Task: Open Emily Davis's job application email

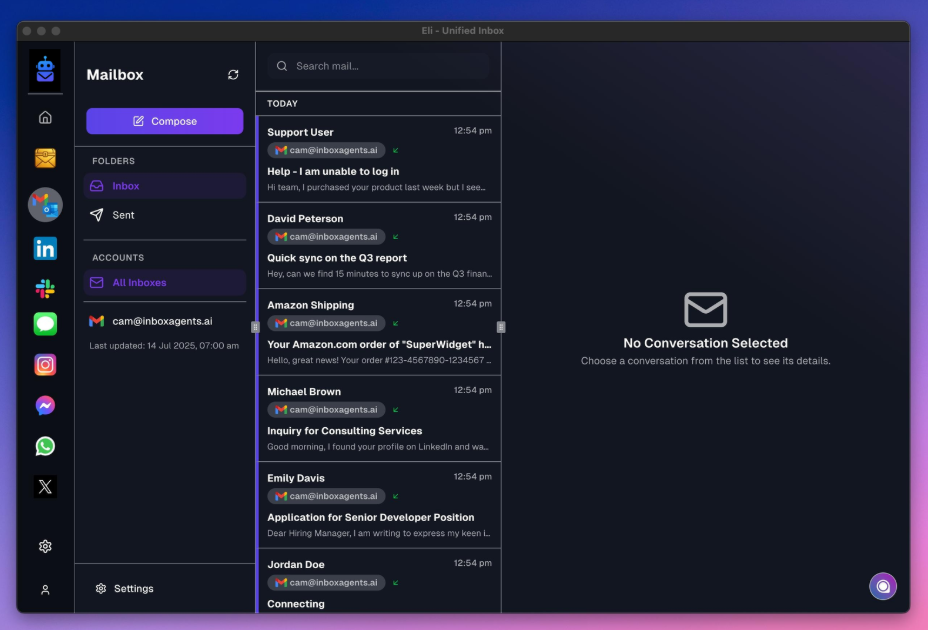Action: [x=379, y=505]
